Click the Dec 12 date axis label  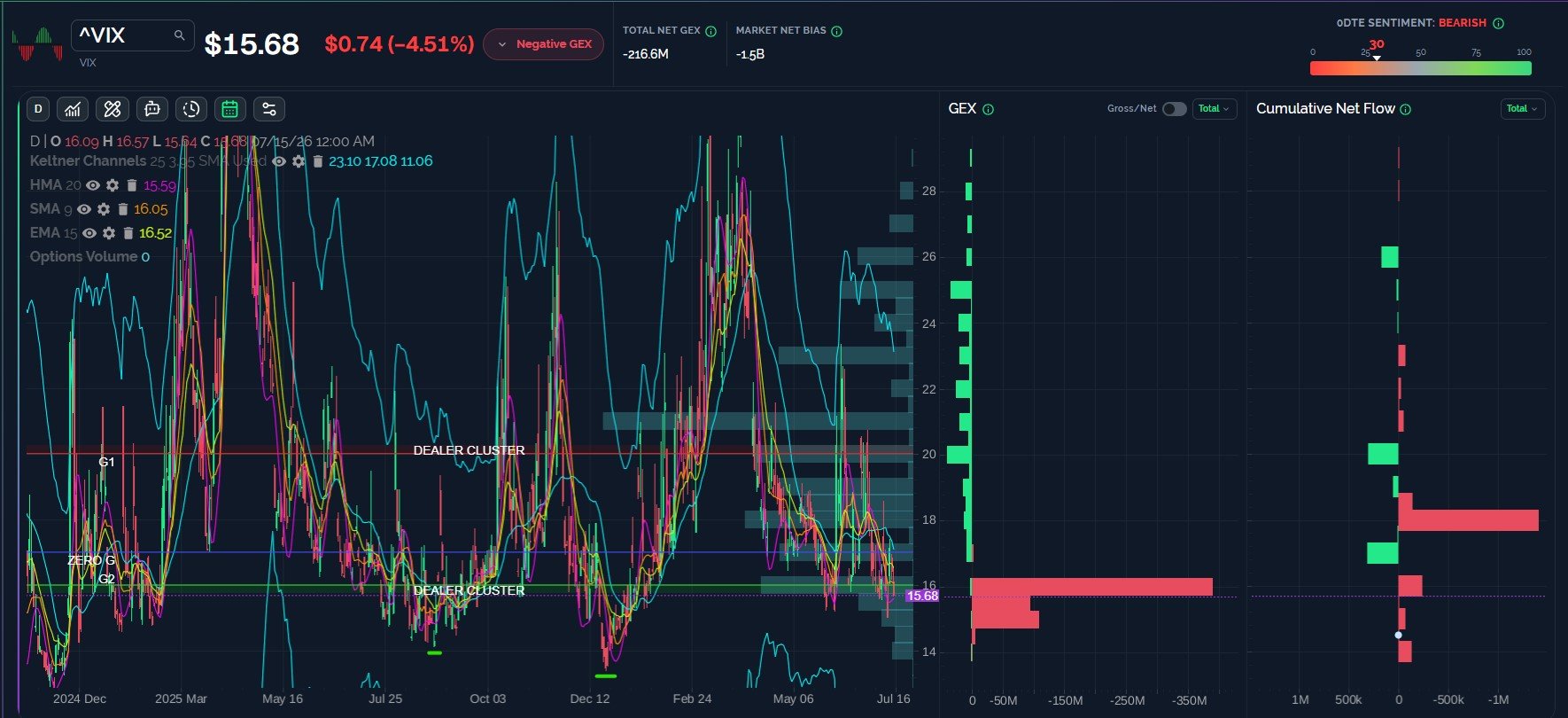coord(590,698)
